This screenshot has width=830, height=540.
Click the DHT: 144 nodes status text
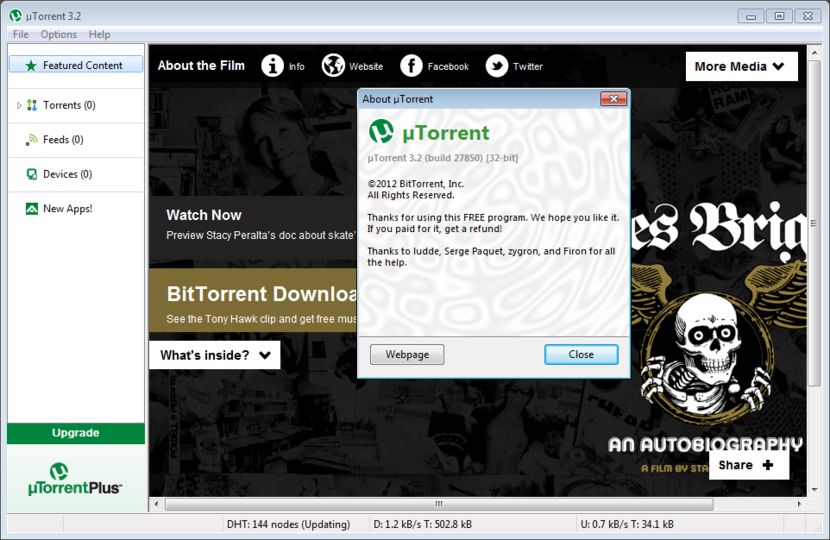(x=288, y=524)
